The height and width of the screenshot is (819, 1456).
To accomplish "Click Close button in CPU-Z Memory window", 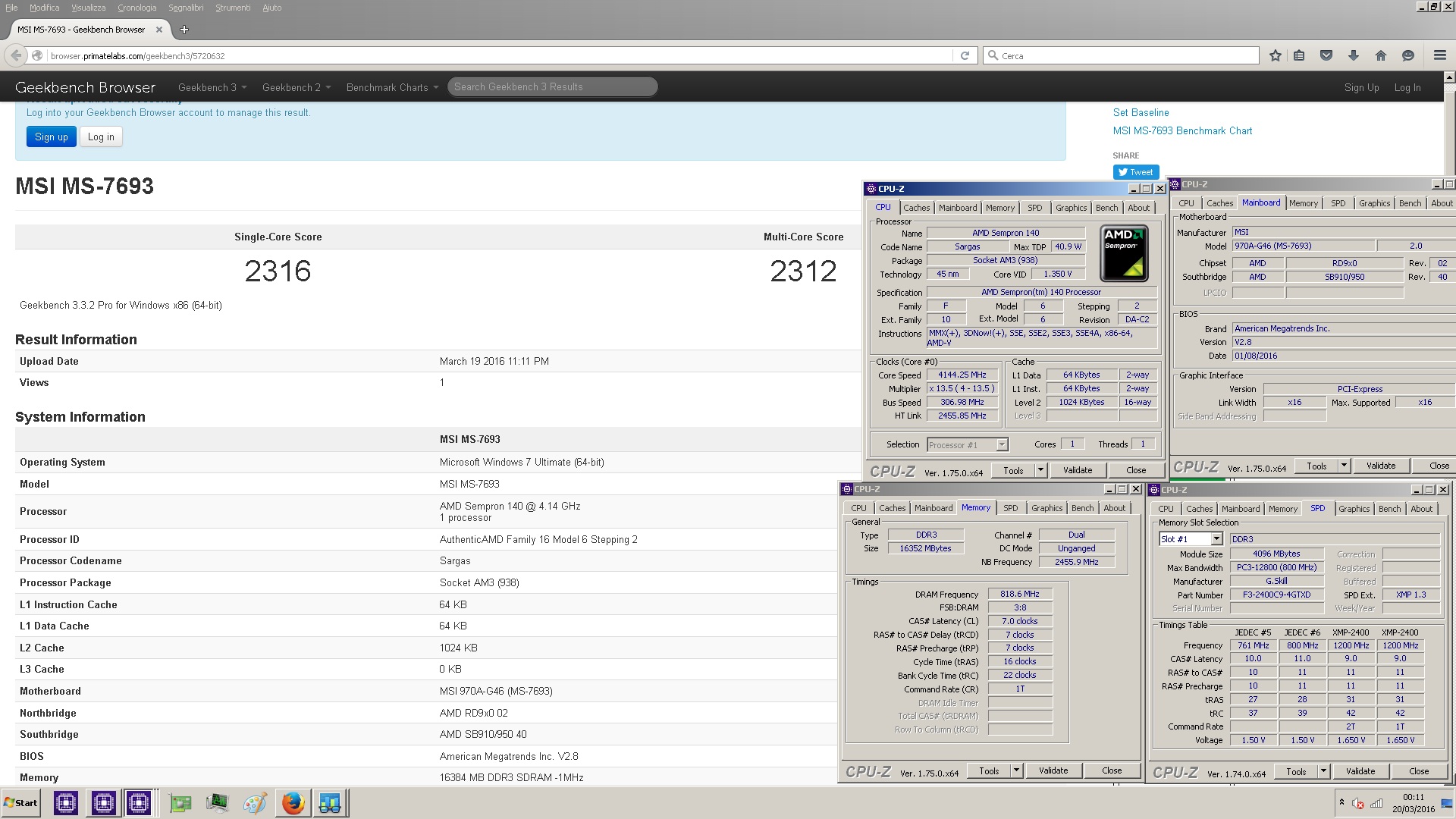I will 1111,770.
